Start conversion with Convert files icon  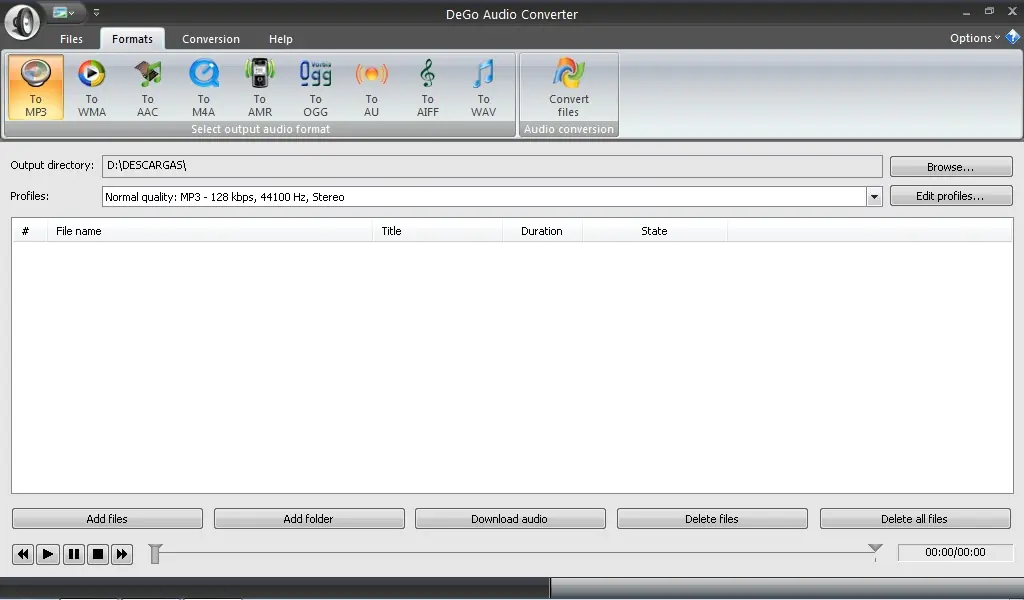tap(569, 87)
